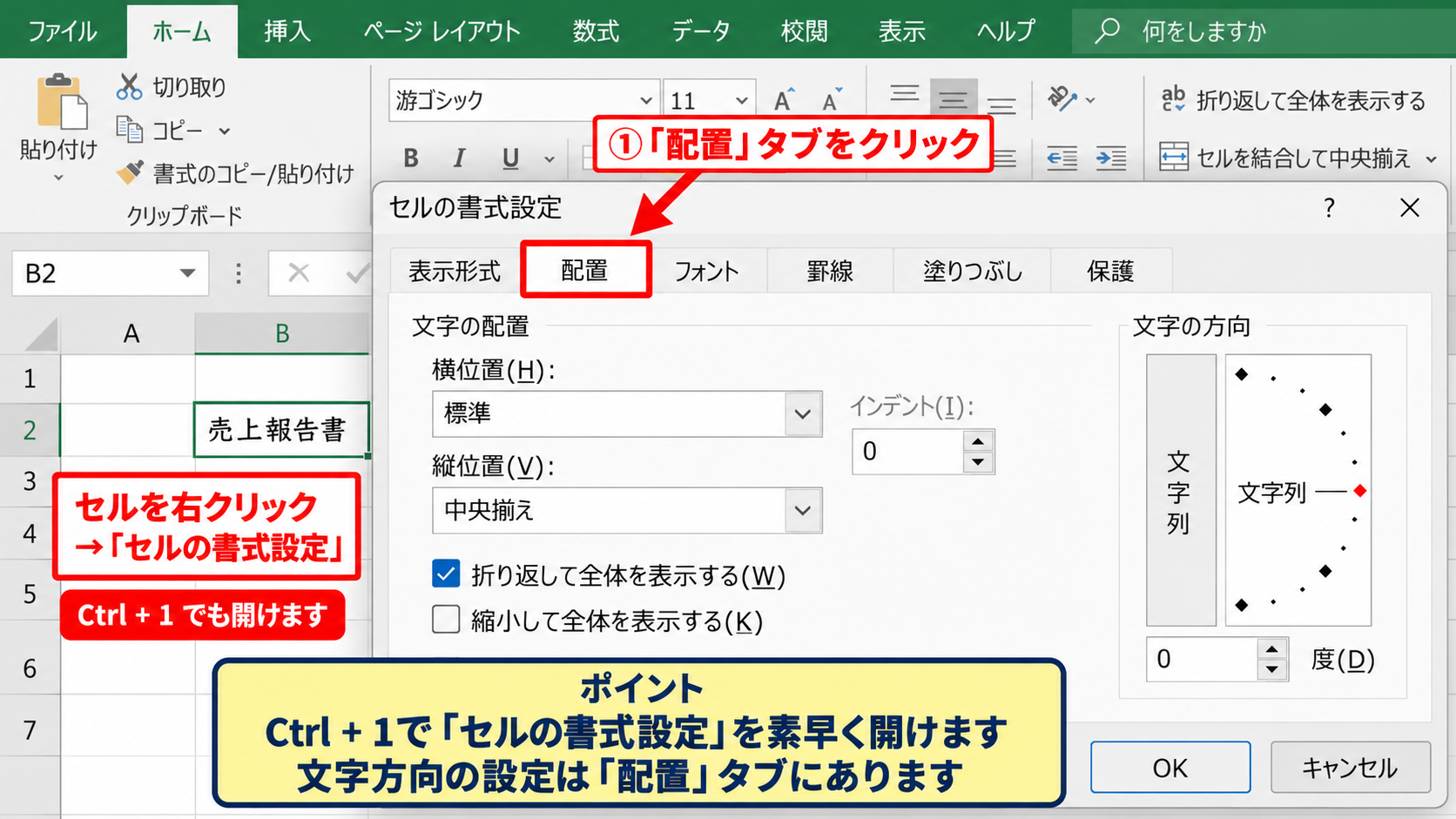1456x819 pixels.
Task: Click the vertical 文字列 orientation button
Action: (1181, 490)
